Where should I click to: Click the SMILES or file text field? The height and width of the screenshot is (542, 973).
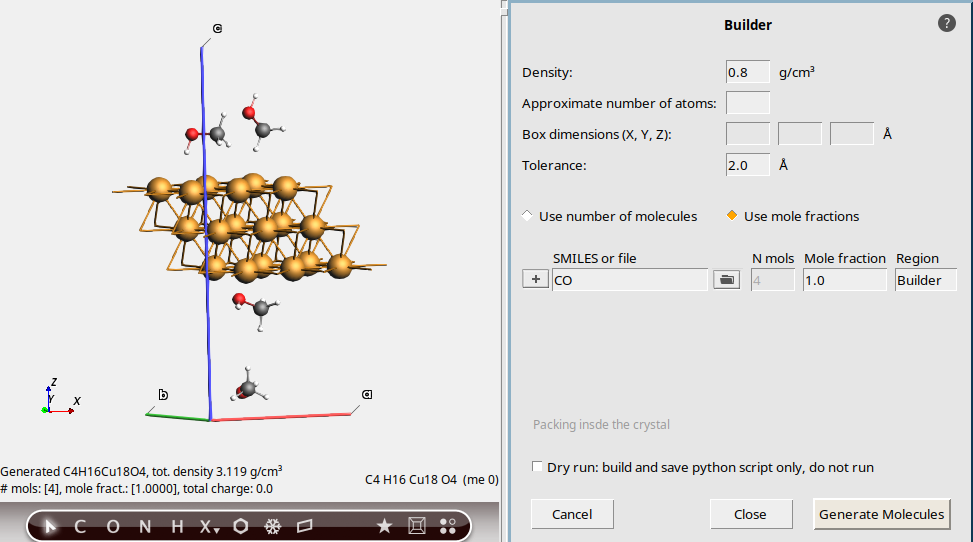pos(630,281)
